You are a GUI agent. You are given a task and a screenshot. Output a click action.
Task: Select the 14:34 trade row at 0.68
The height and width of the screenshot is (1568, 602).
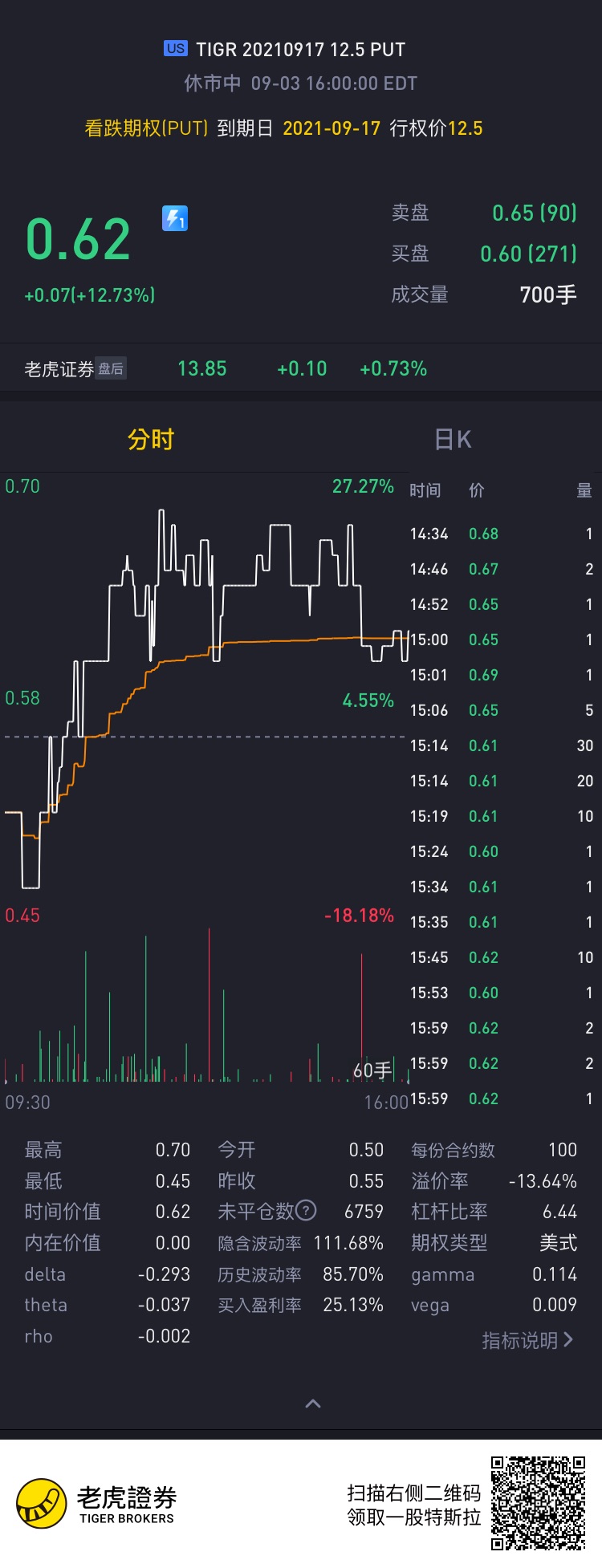[x=502, y=534]
